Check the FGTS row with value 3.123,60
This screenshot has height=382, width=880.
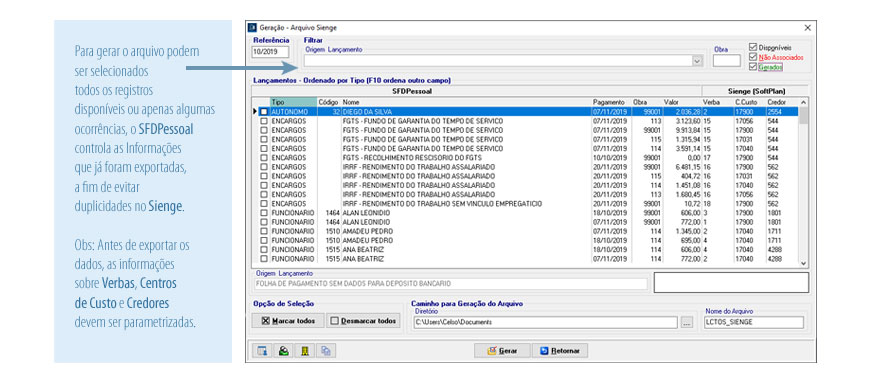click(263, 121)
